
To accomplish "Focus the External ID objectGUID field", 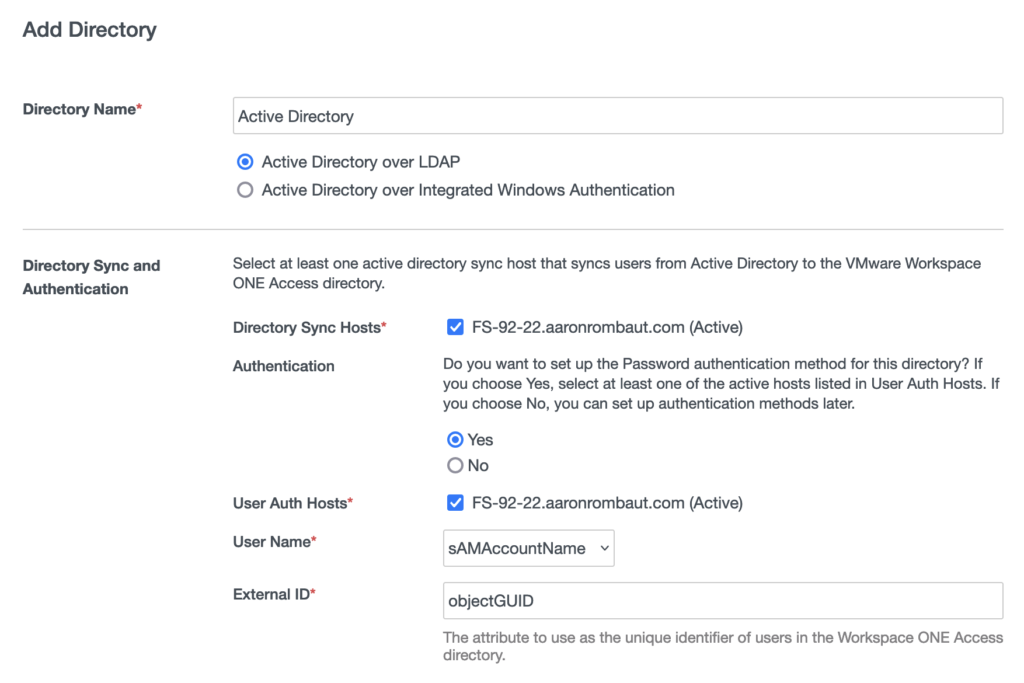I will point(722,601).
